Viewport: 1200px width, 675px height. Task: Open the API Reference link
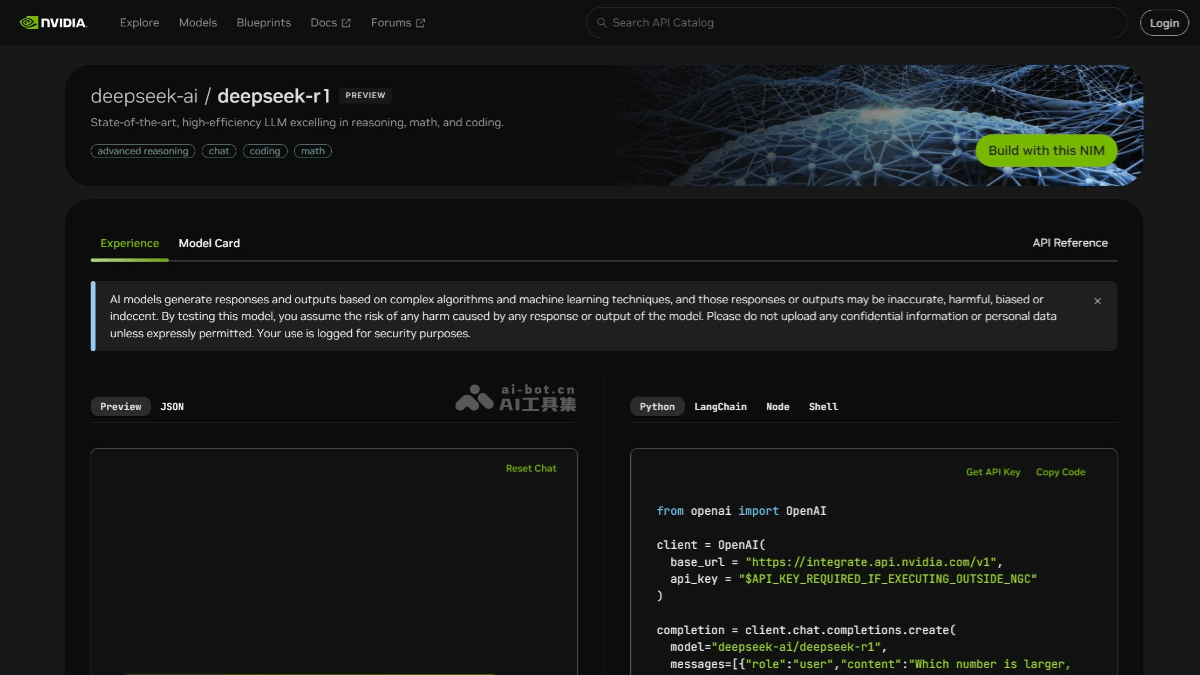click(1069, 243)
